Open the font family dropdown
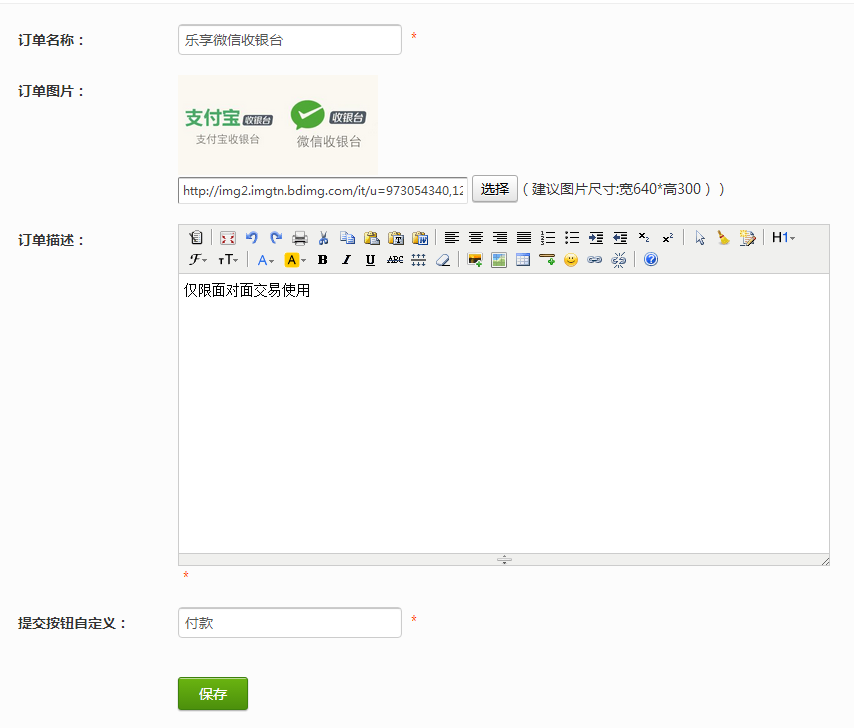Viewport: 854px width, 728px height. 198,260
